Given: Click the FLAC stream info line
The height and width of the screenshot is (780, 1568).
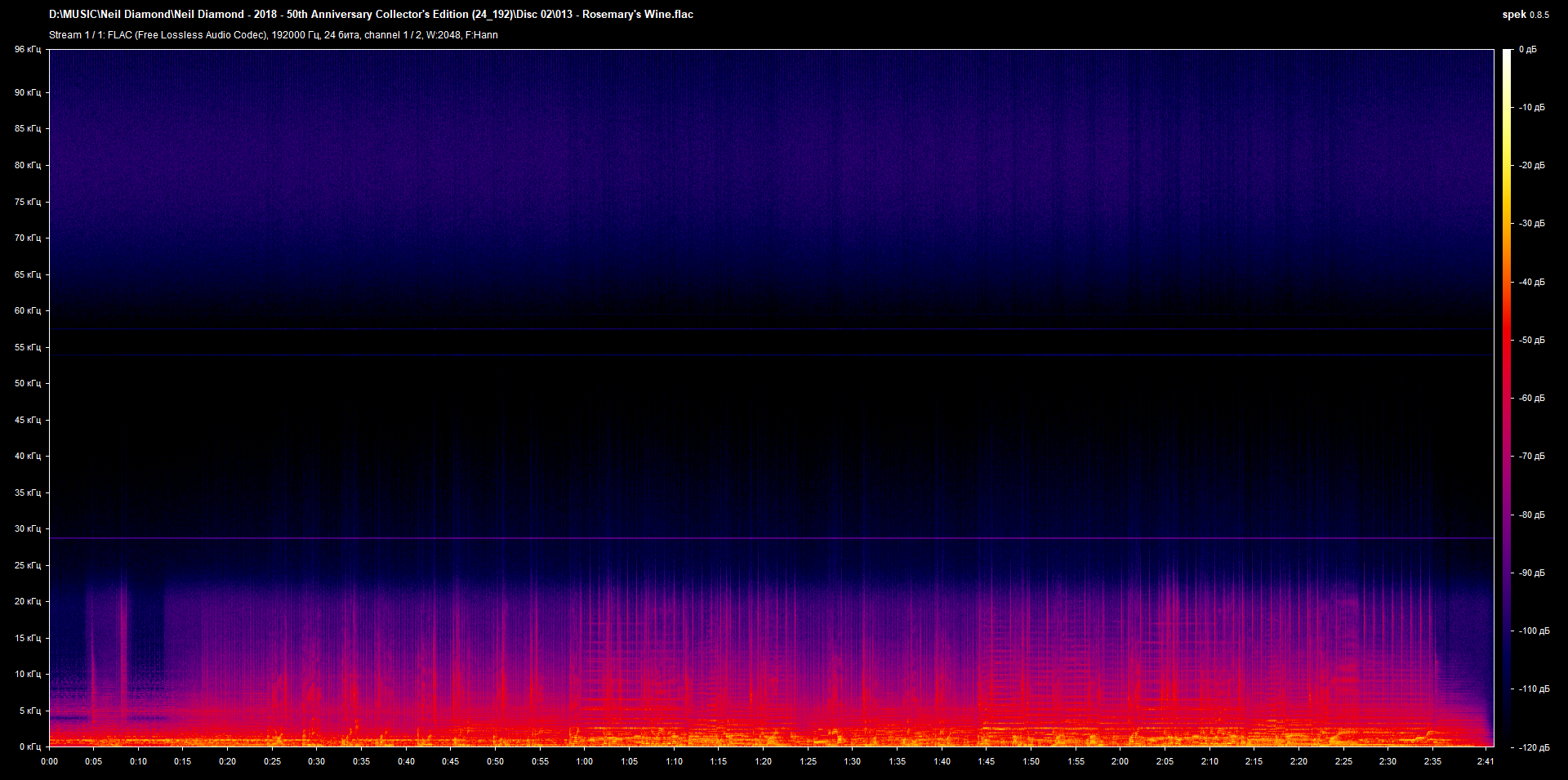Looking at the screenshot, I should [274, 35].
